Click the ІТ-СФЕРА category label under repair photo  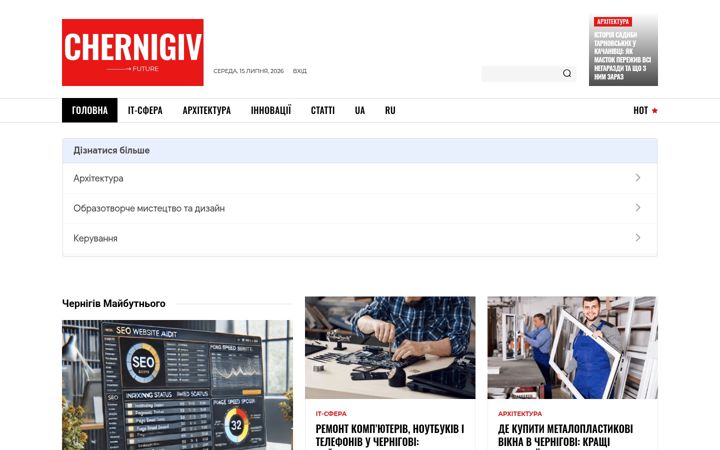tap(331, 414)
